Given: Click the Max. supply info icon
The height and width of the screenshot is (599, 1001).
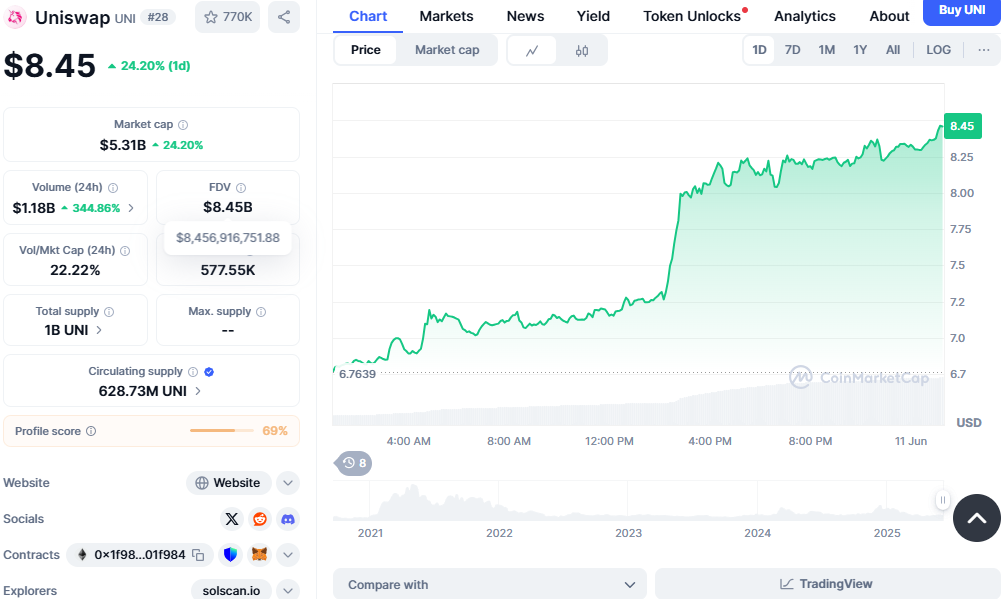Looking at the screenshot, I should click(261, 312).
